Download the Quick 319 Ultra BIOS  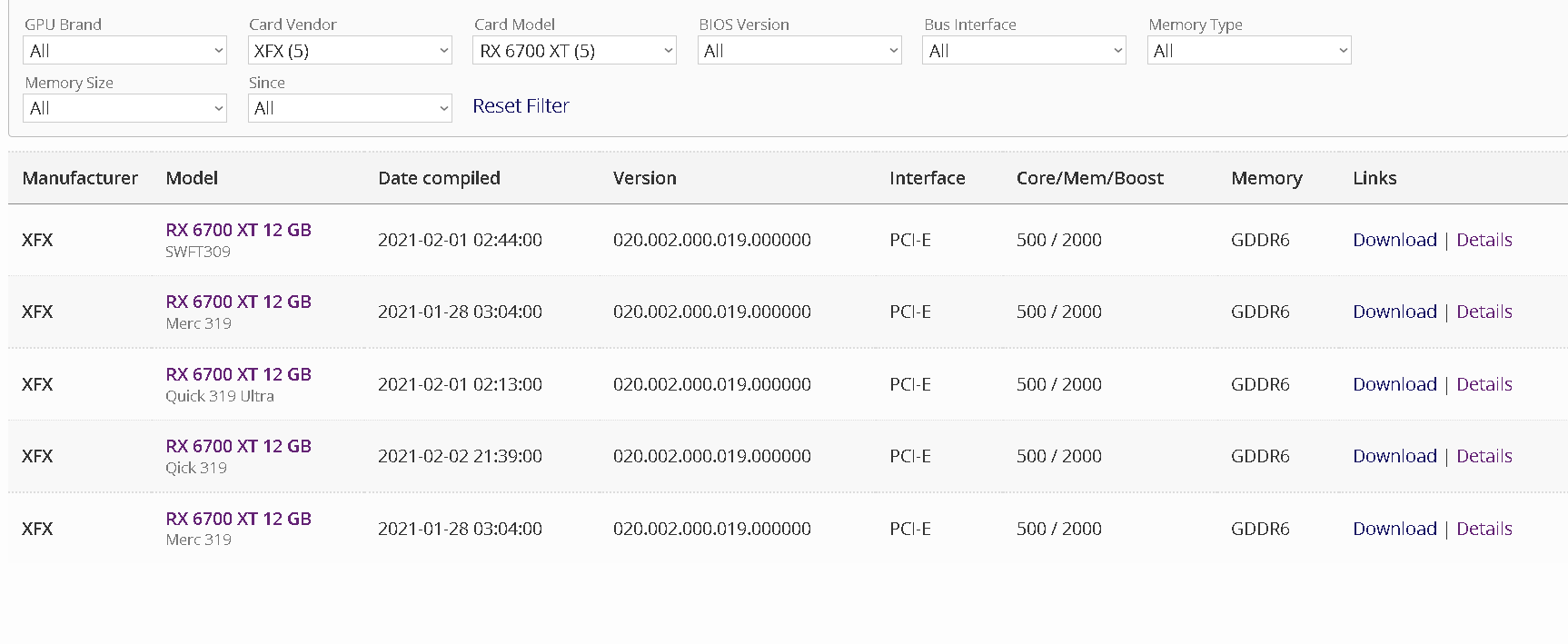(x=1394, y=384)
